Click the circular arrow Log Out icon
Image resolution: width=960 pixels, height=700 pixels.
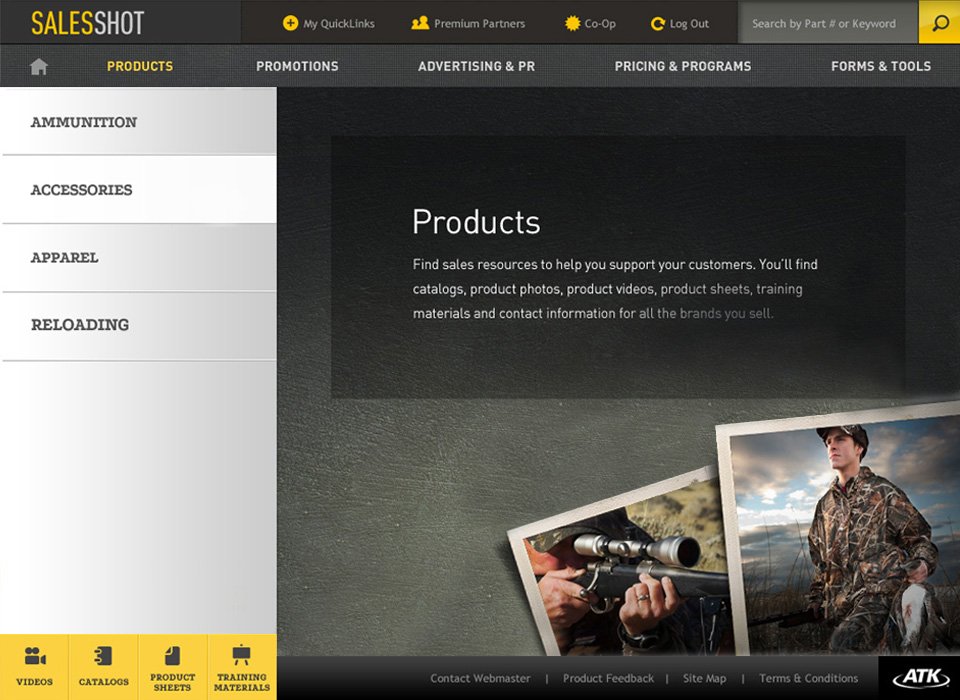tap(658, 23)
